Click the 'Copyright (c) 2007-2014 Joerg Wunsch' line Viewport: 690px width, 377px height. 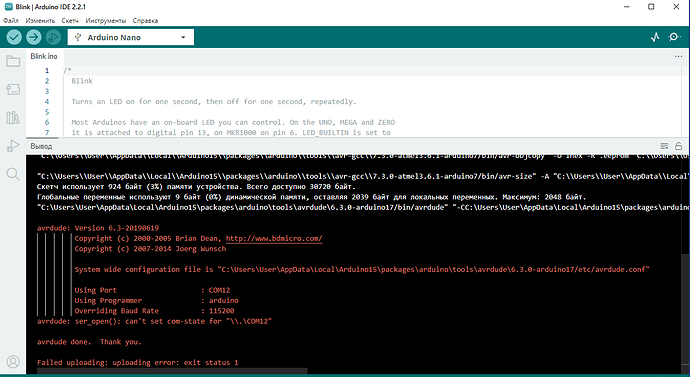(150, 249)
